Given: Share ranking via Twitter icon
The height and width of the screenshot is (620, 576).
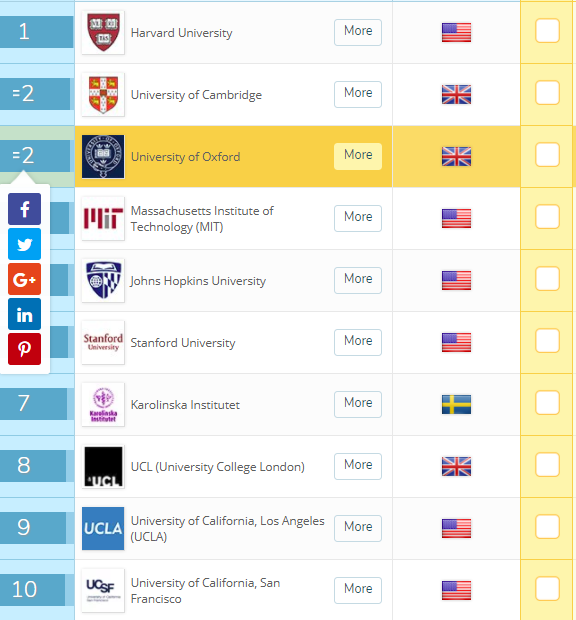Looking at the screenshot, I should (x=25, y=244).
